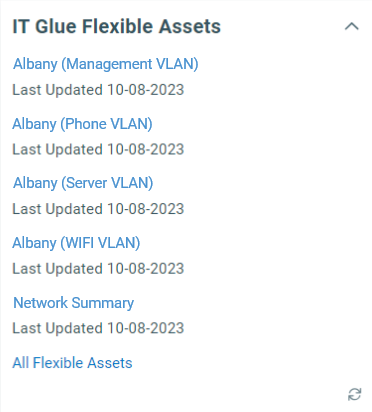Follow the link mentioning WIFI VLAN
Viewport: 372px width, 412px height.
point(76,243)
